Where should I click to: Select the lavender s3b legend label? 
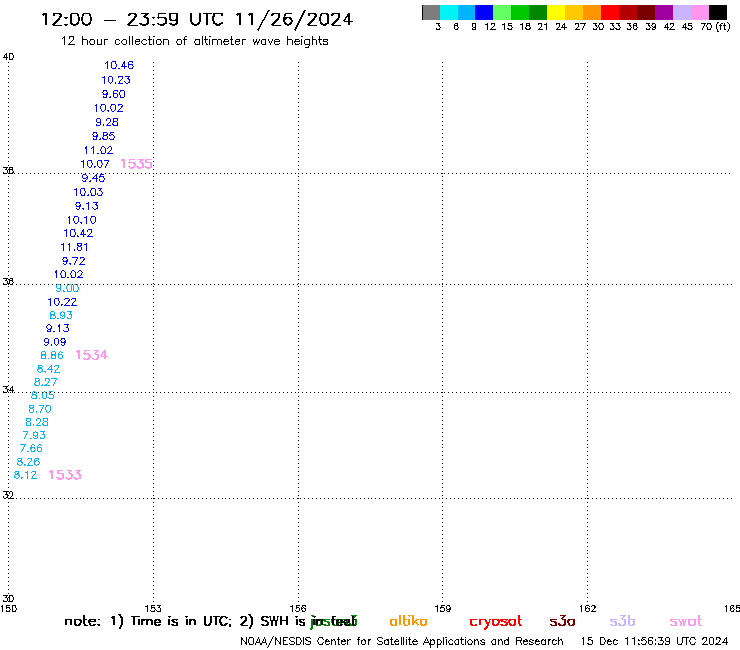[622, 621]
